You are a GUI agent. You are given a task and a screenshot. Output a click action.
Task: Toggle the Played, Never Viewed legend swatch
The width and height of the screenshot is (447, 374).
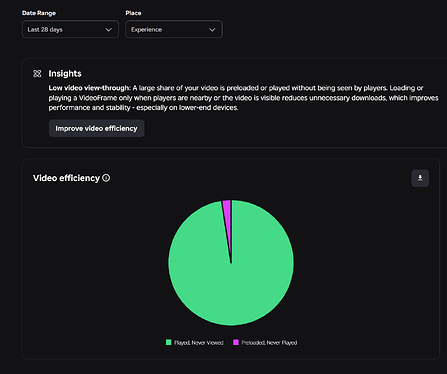(x=169, y=342)
